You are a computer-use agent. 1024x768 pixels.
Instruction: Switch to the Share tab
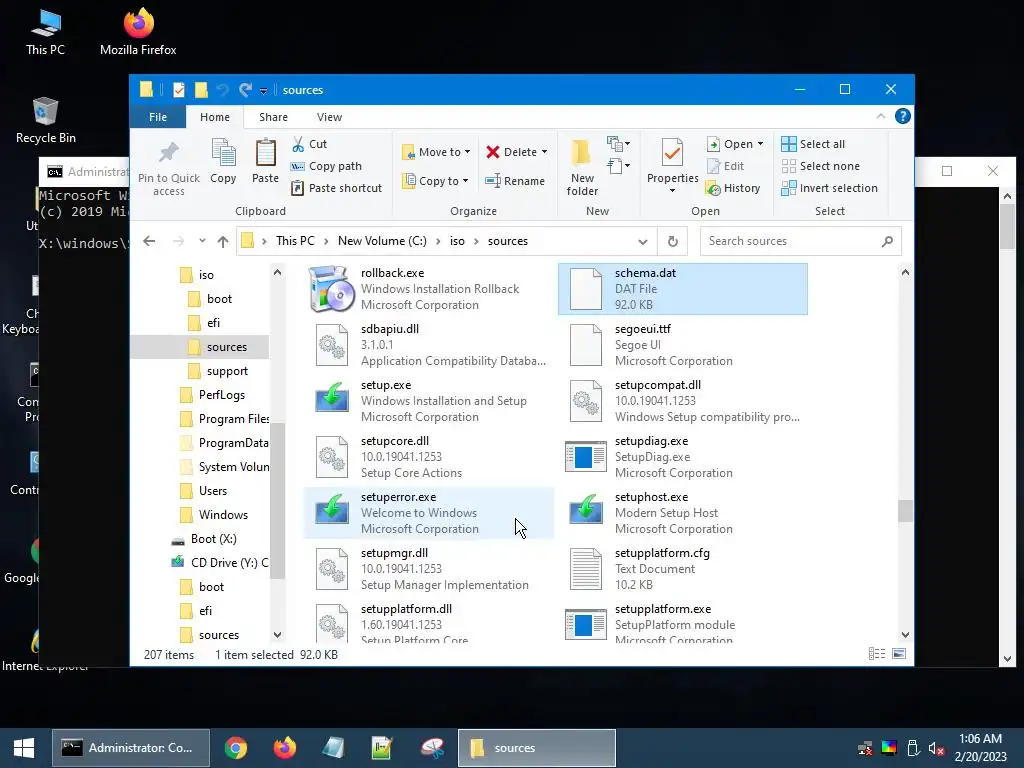[273, 117]
